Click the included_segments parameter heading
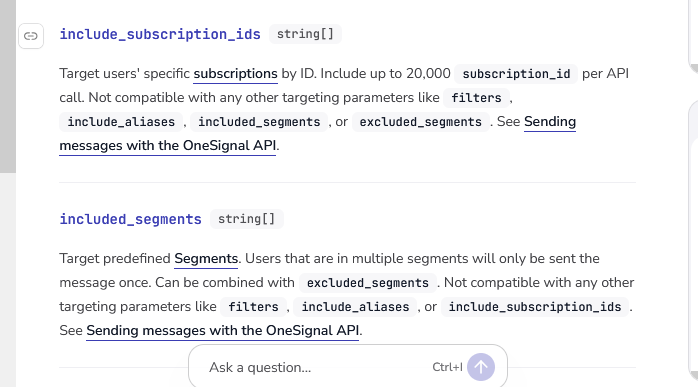 pyautogui.click(x=130, y=219)
